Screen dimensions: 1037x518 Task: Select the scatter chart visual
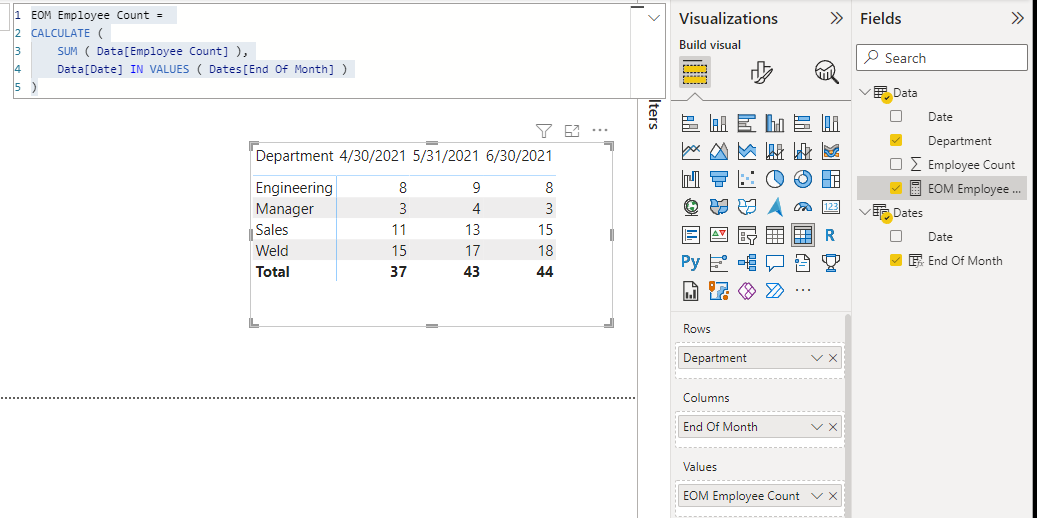click(747, 179)
